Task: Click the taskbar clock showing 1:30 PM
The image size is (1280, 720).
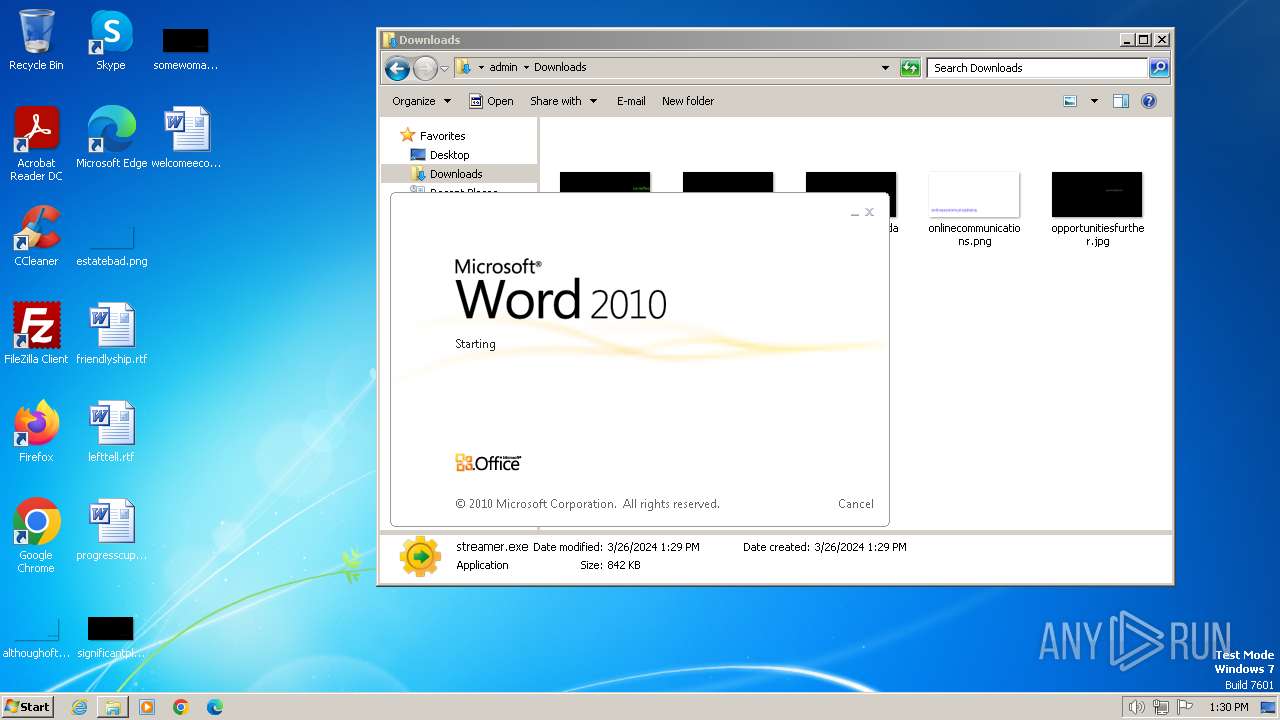Action: (x=1229, y=707)
